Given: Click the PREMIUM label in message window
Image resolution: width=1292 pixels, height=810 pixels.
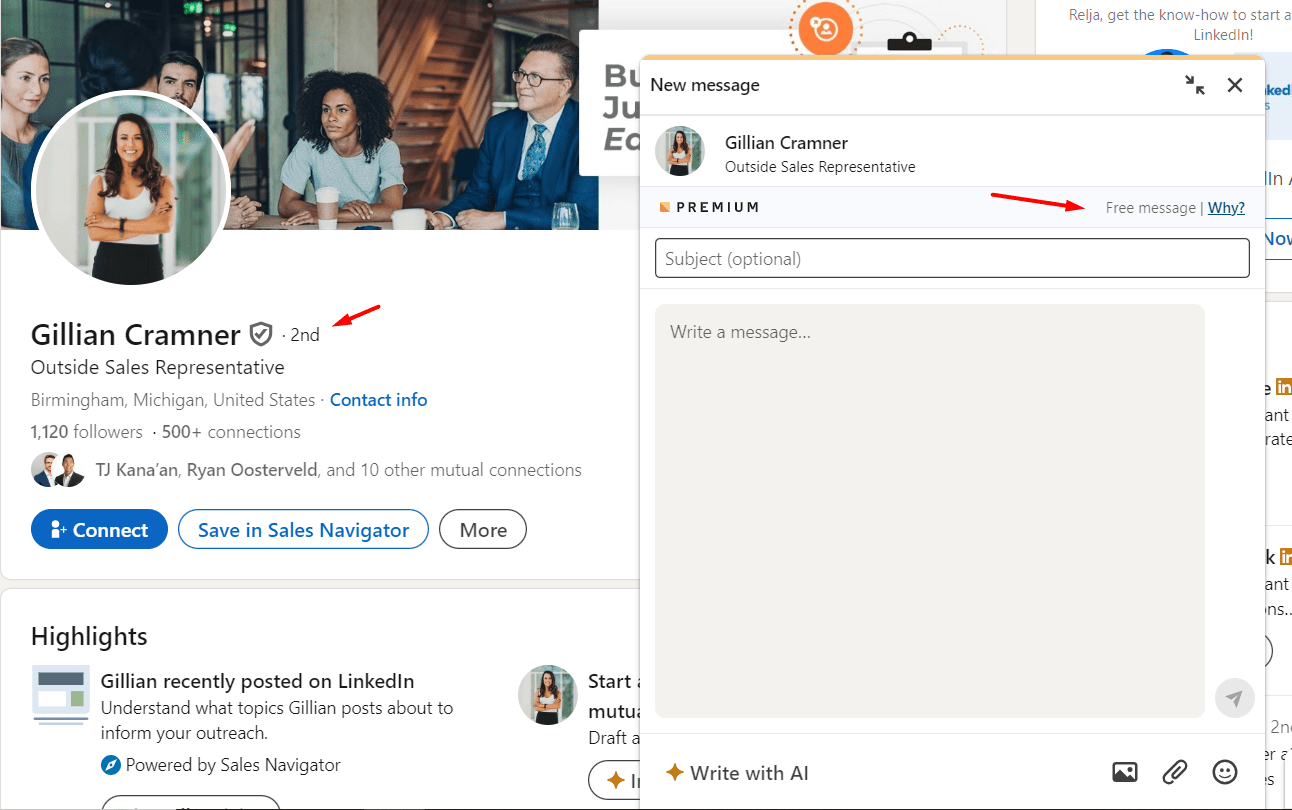Looking at the screenshot, I should click(x=710, y=207).
